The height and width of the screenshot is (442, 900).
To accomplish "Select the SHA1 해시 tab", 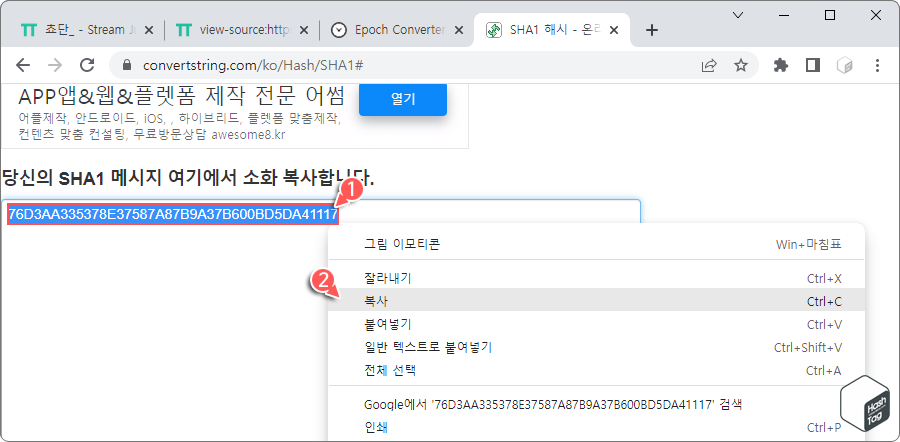I will 552,30.
